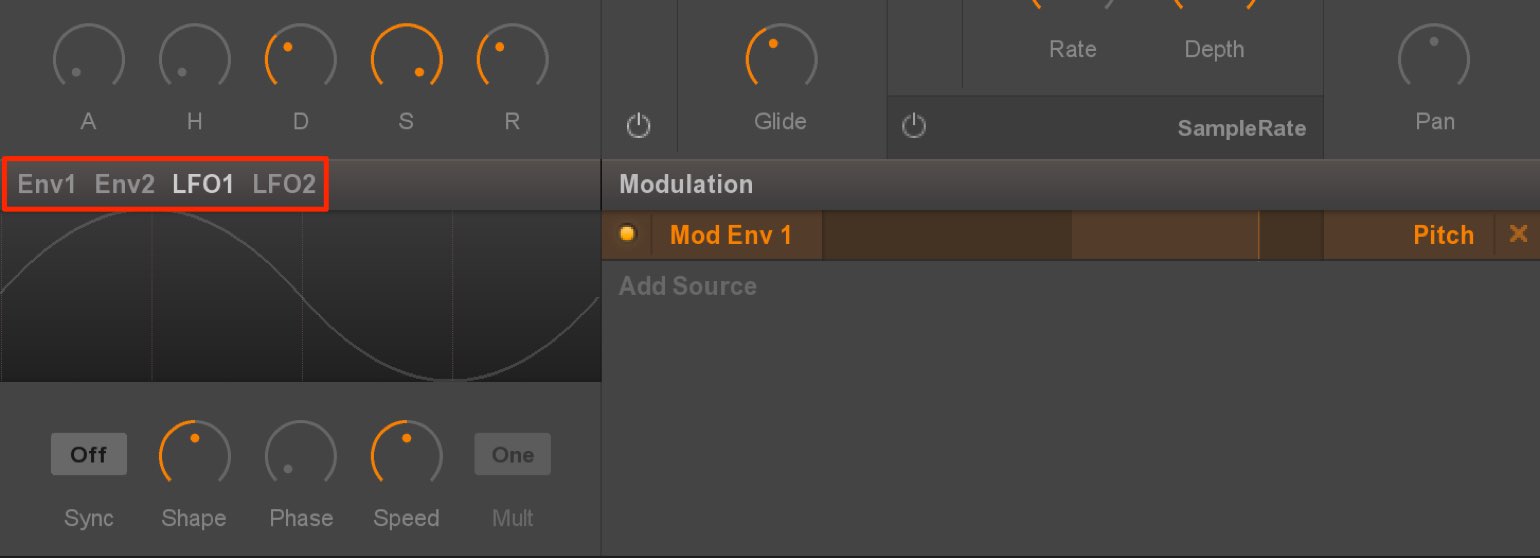Toggle the SampleRate power button
The image size is (1540, 558).
[x=914, y=126]
